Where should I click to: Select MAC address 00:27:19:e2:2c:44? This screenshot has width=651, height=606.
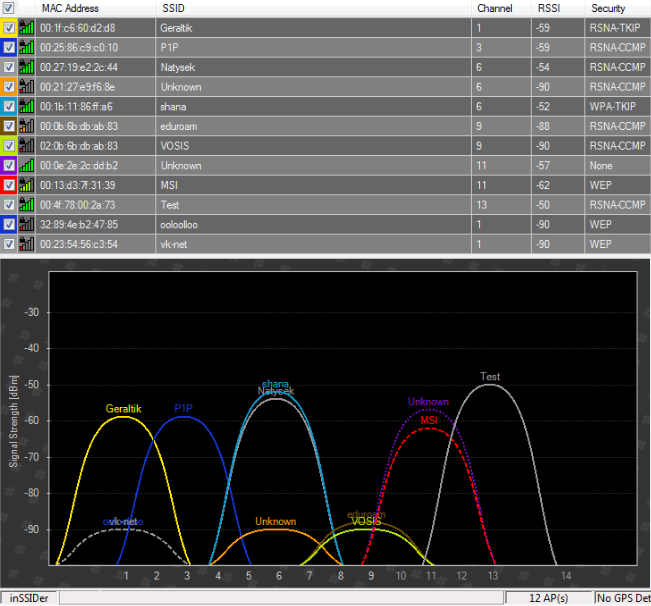pyautogui.click(x=79, y=67)
